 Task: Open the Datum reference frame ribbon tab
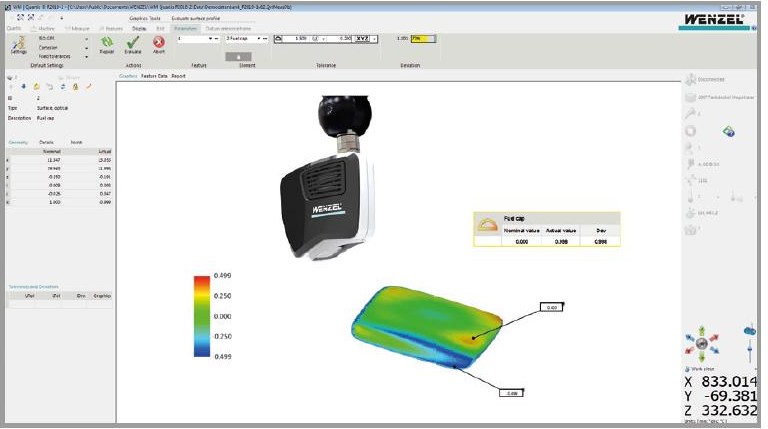tap(228, 28)
